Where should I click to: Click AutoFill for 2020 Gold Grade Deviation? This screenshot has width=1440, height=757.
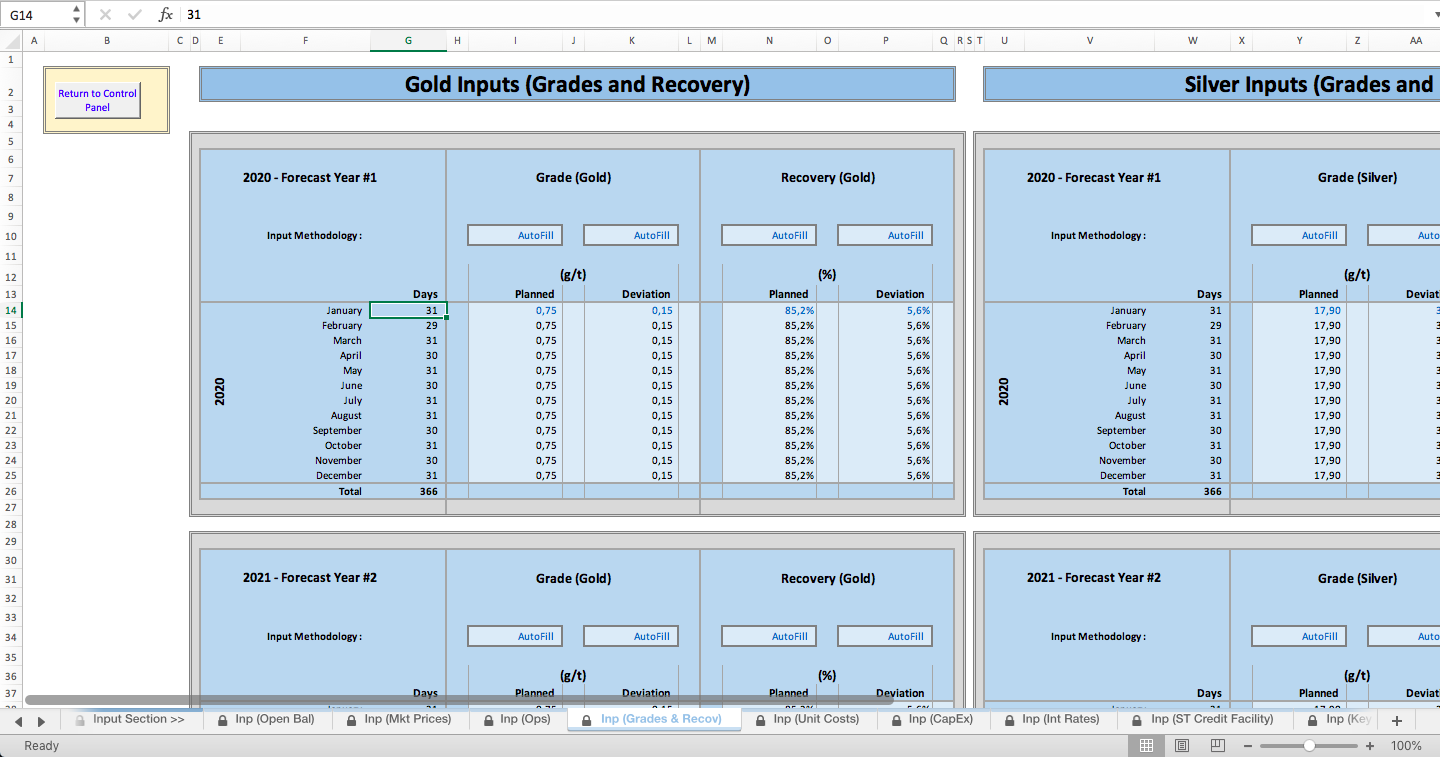pyautogui.click(x=631, y=235)
